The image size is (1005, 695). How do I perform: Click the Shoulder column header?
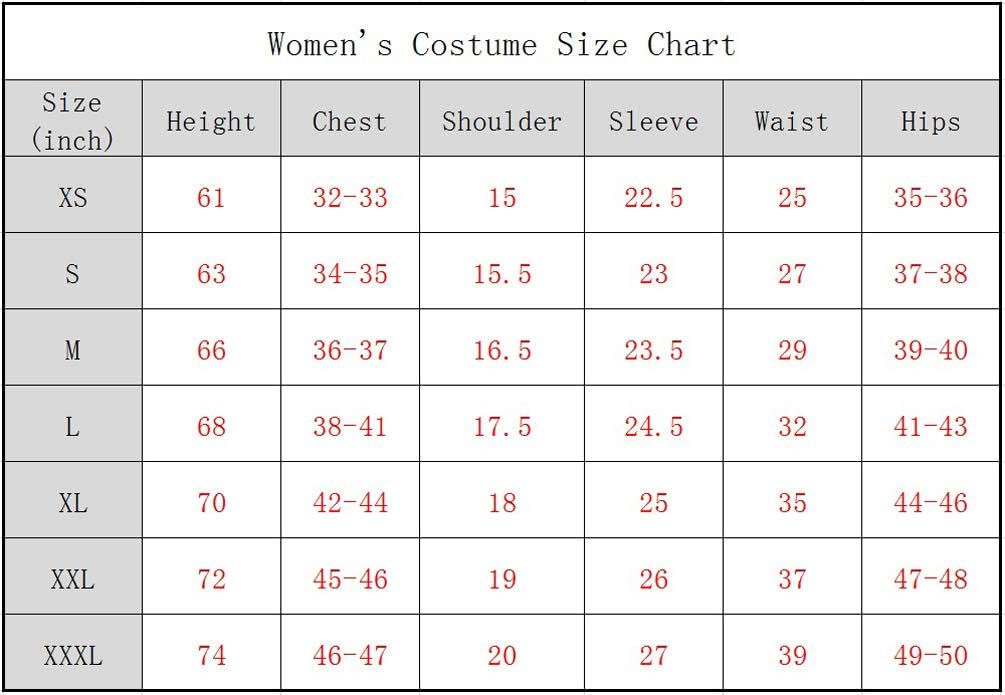(x=502, y=121)
